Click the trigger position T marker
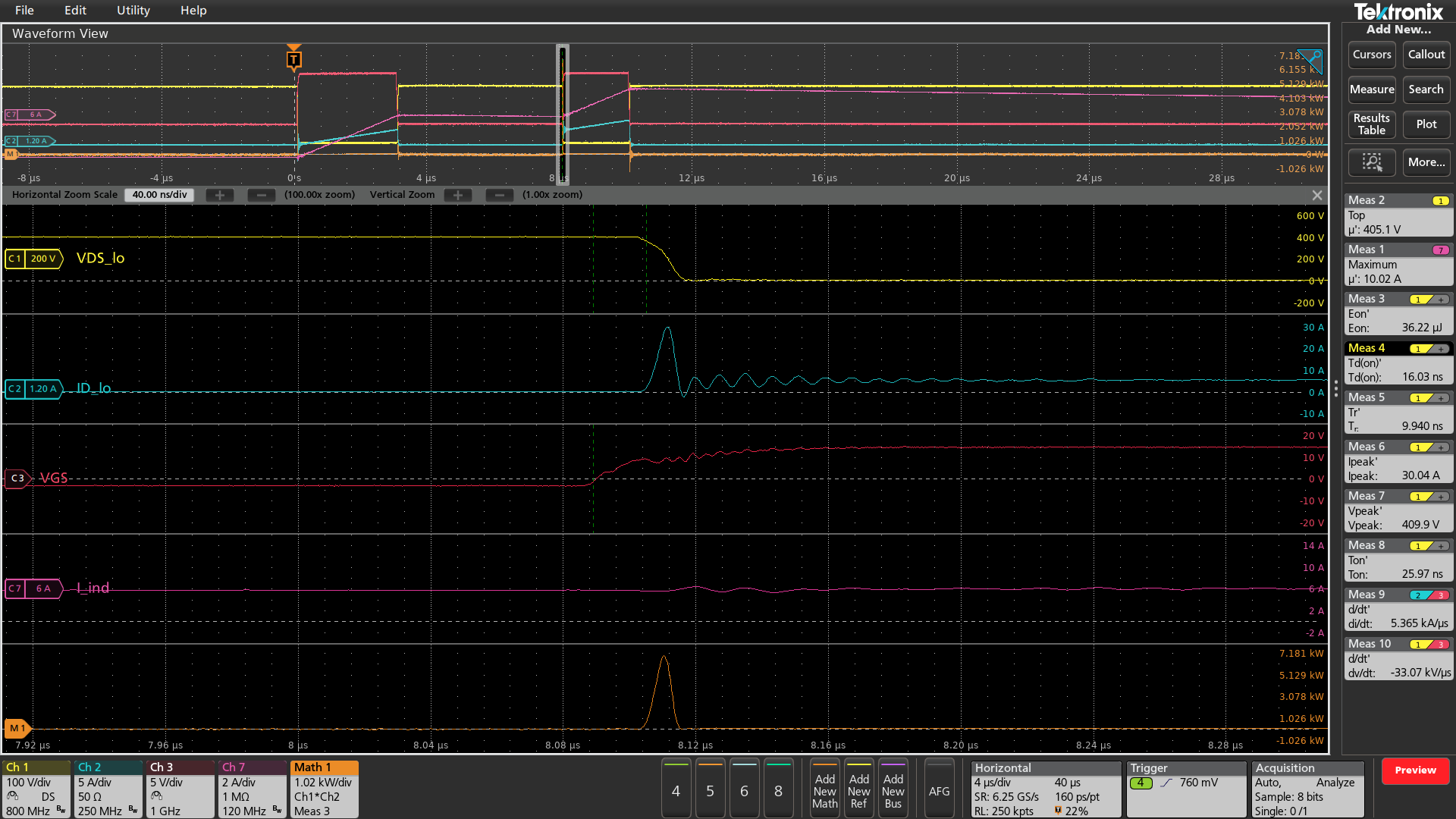Viewport: 1456px width, 819px height. [x=293, y=59]
